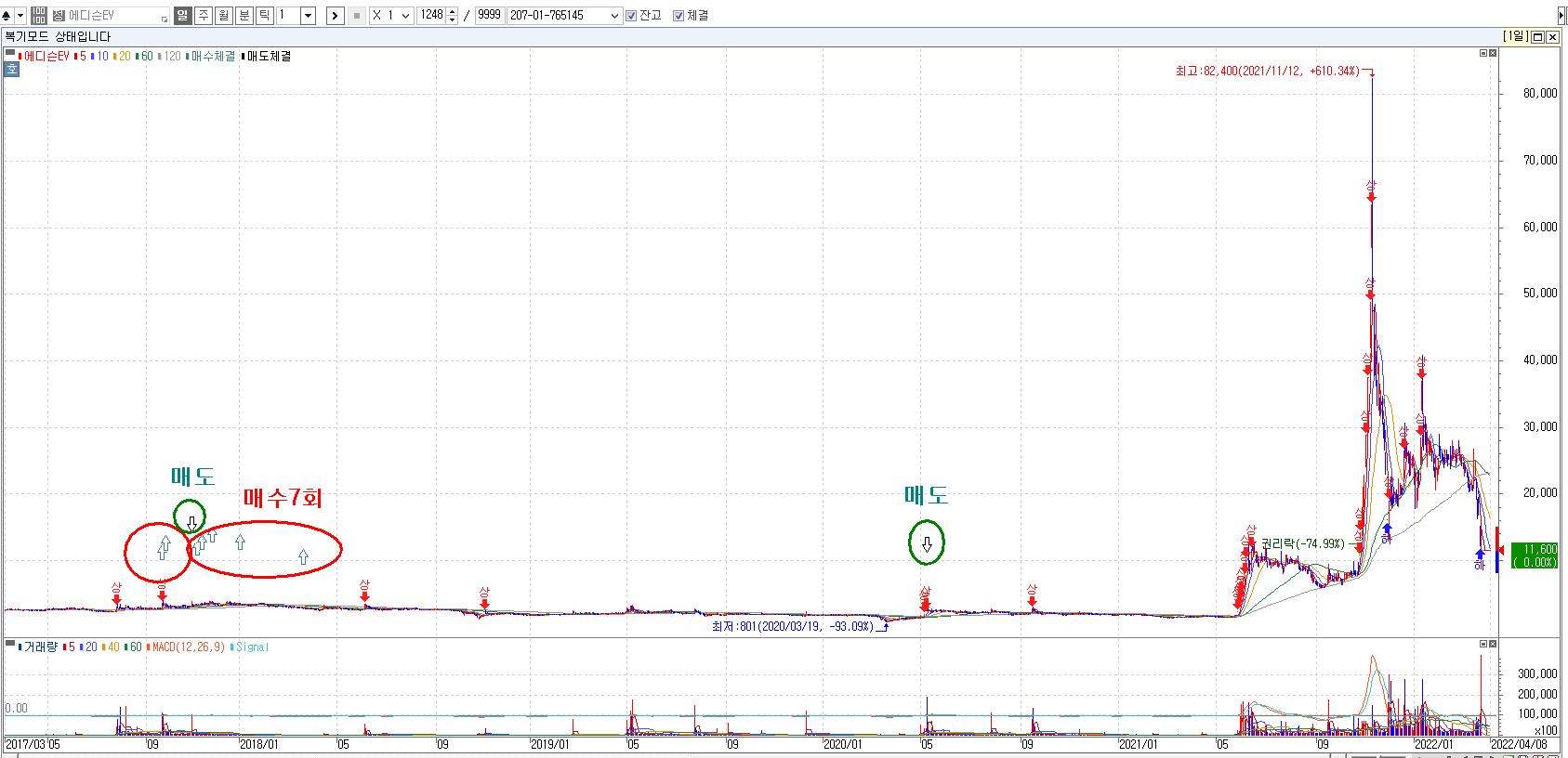Close the chart pane with the X beside [1일]
1568x758 pixels.
tap(1552, 36)
